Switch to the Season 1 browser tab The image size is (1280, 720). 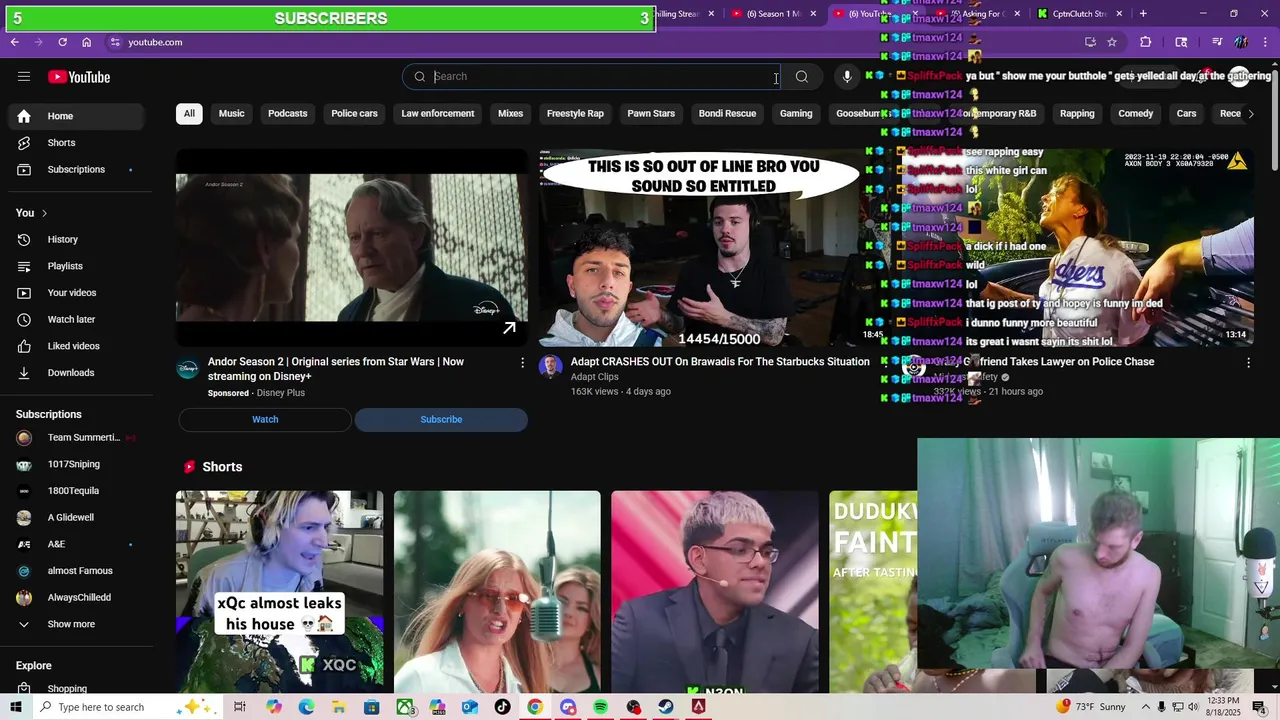pyautogui.click(x=773, y=14)
